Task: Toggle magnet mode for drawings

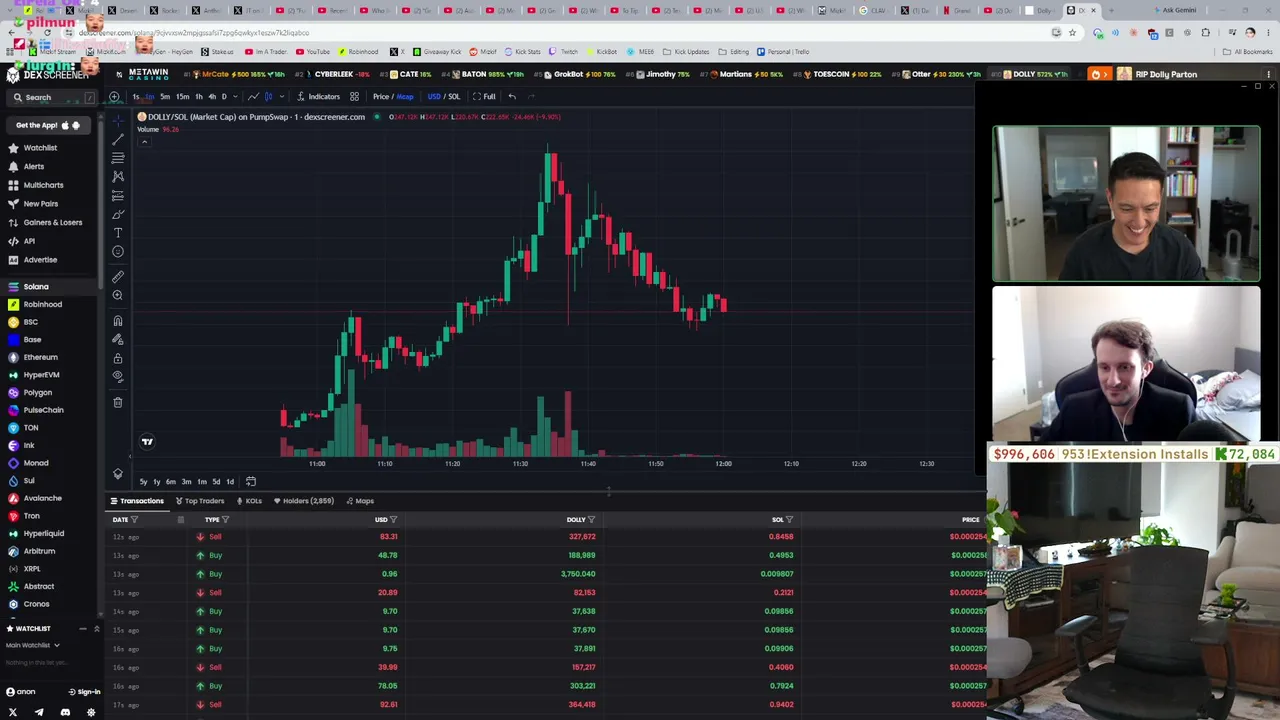Action: coord(118,321)
